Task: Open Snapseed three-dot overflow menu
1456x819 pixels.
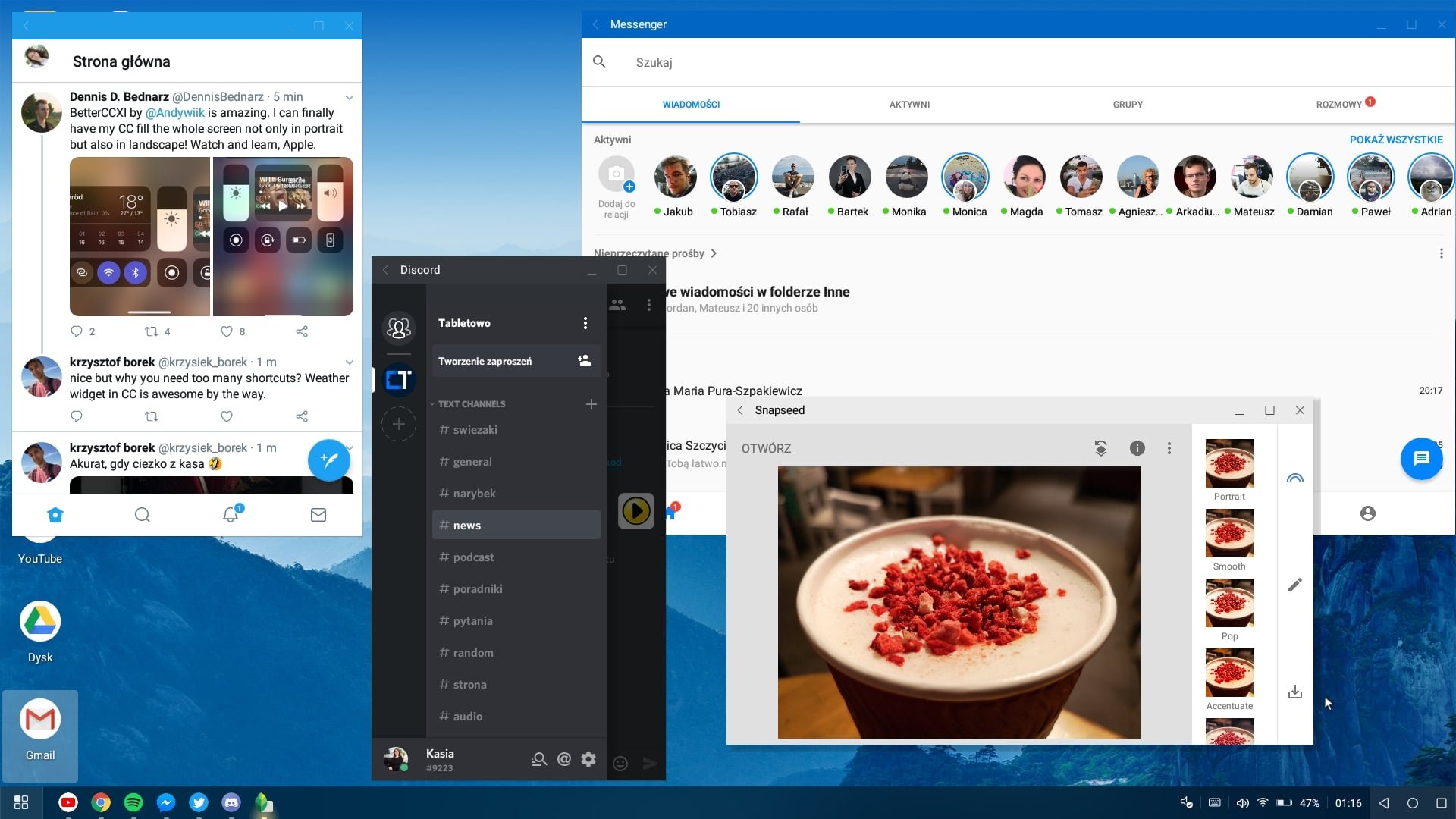Action: [x=1169, y=448]
